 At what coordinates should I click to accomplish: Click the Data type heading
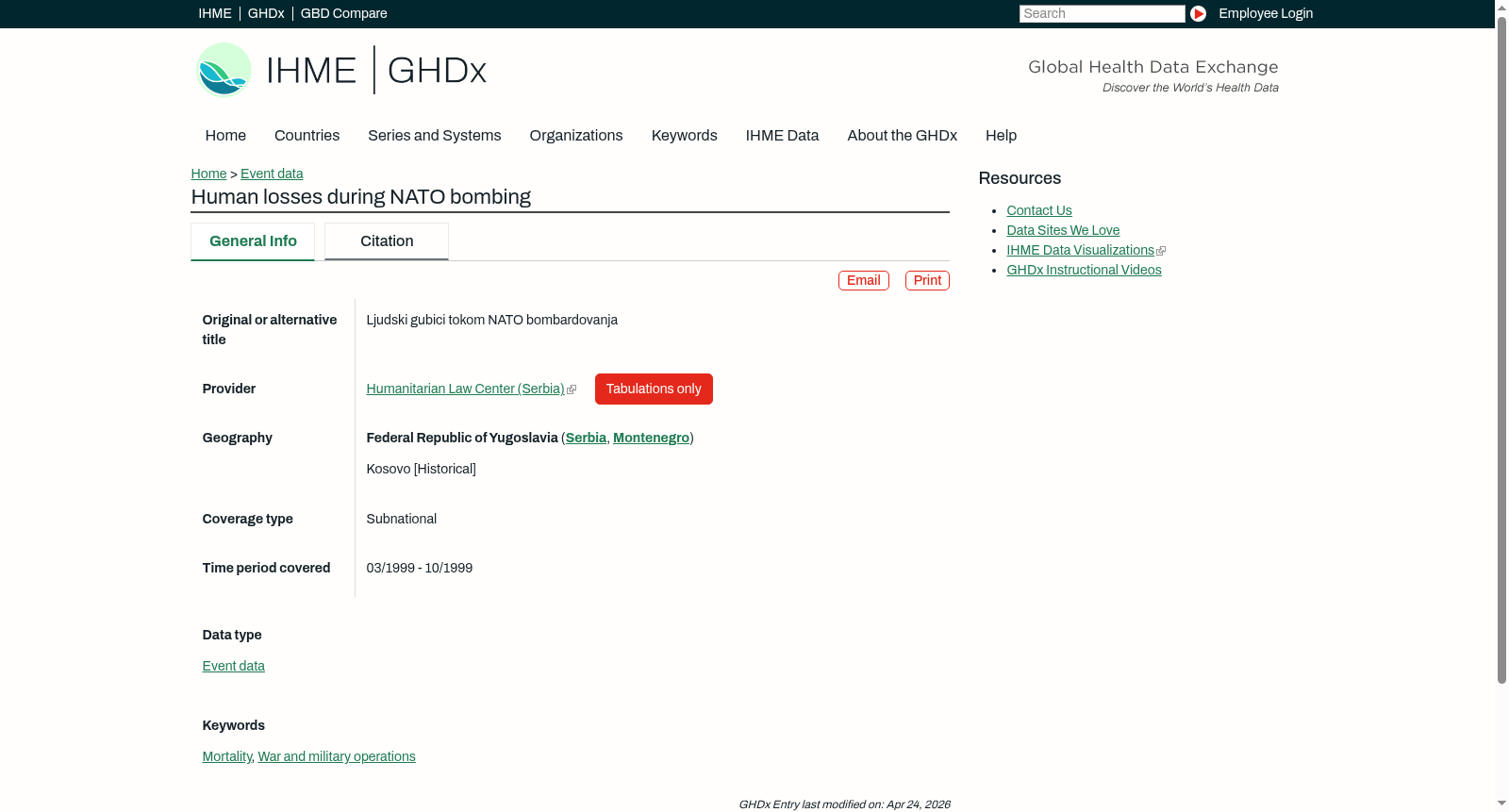click(x=232, y=636)
